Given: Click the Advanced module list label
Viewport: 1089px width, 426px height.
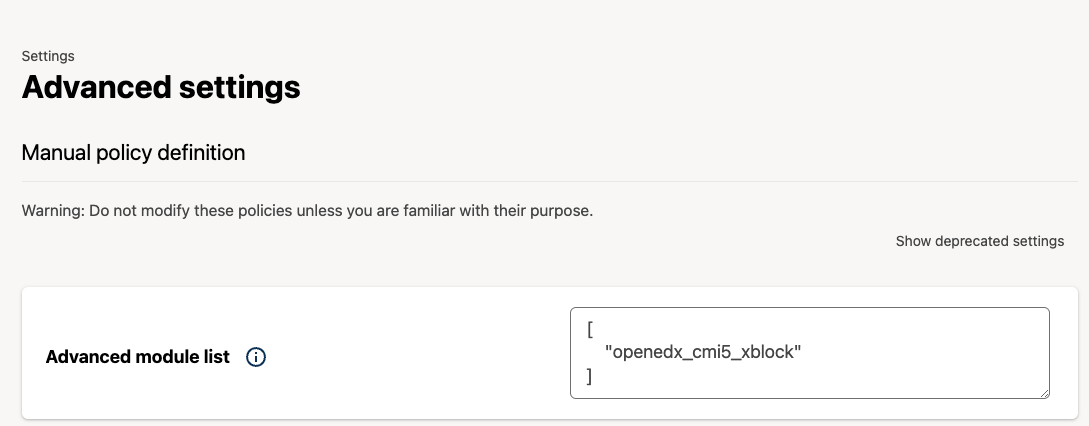Looking at the screenshot, I should click(138, 357).
